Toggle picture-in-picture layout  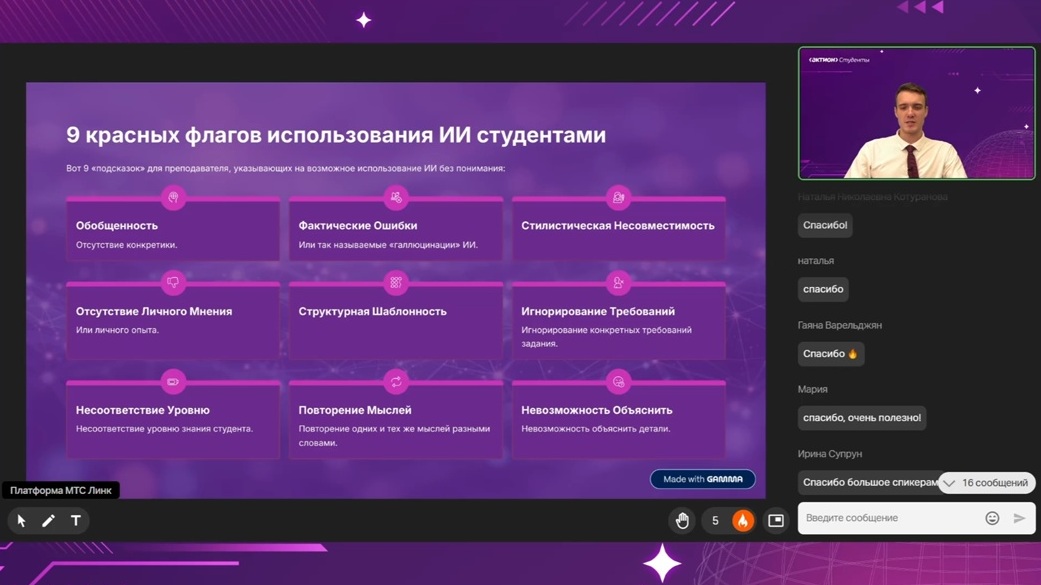point(776,521)
